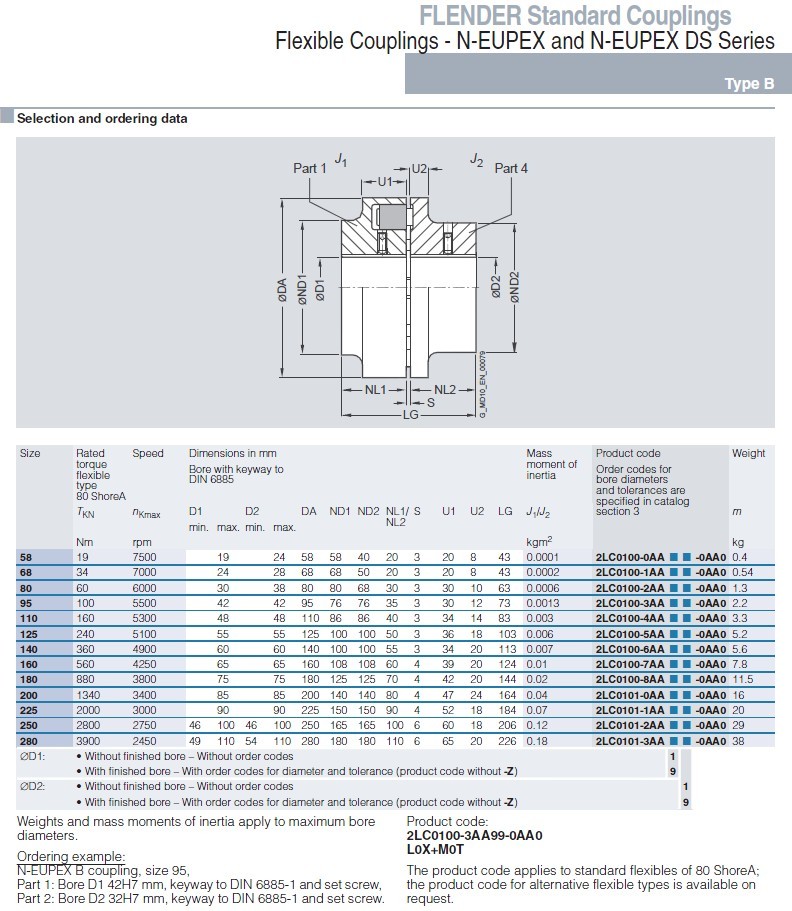Viewport: 792px width, 911px height.
Task: Click the NL2 dimension label in the drawing
Action: 445,390
